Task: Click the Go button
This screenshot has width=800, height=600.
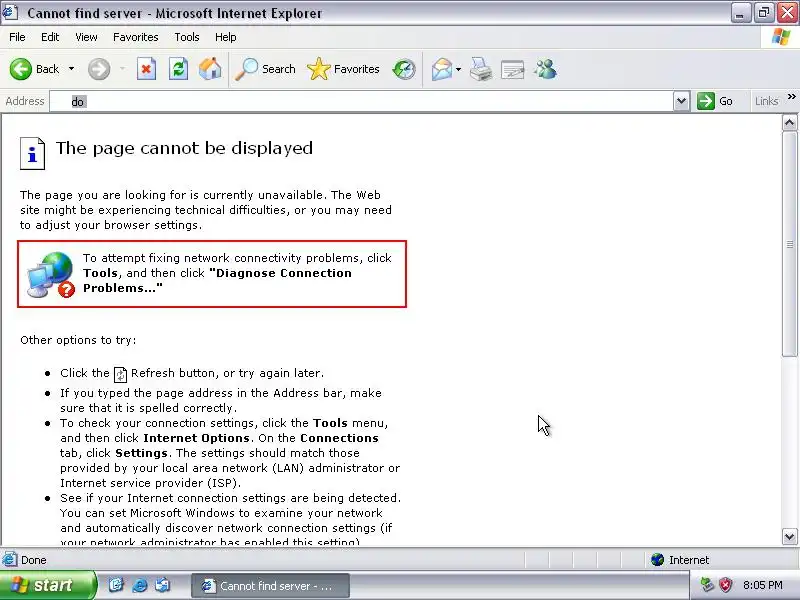Action: click(x=715, y=101)
